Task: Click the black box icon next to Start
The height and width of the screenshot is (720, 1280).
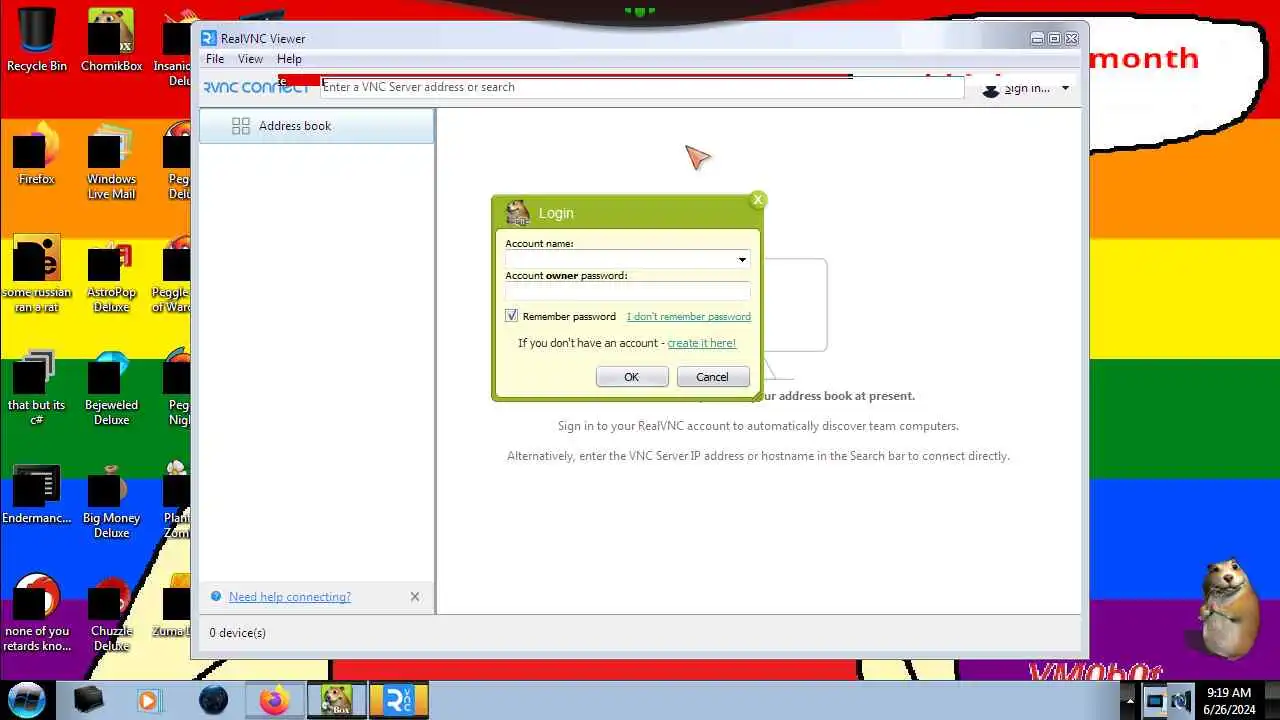Action: pos(88,700)
